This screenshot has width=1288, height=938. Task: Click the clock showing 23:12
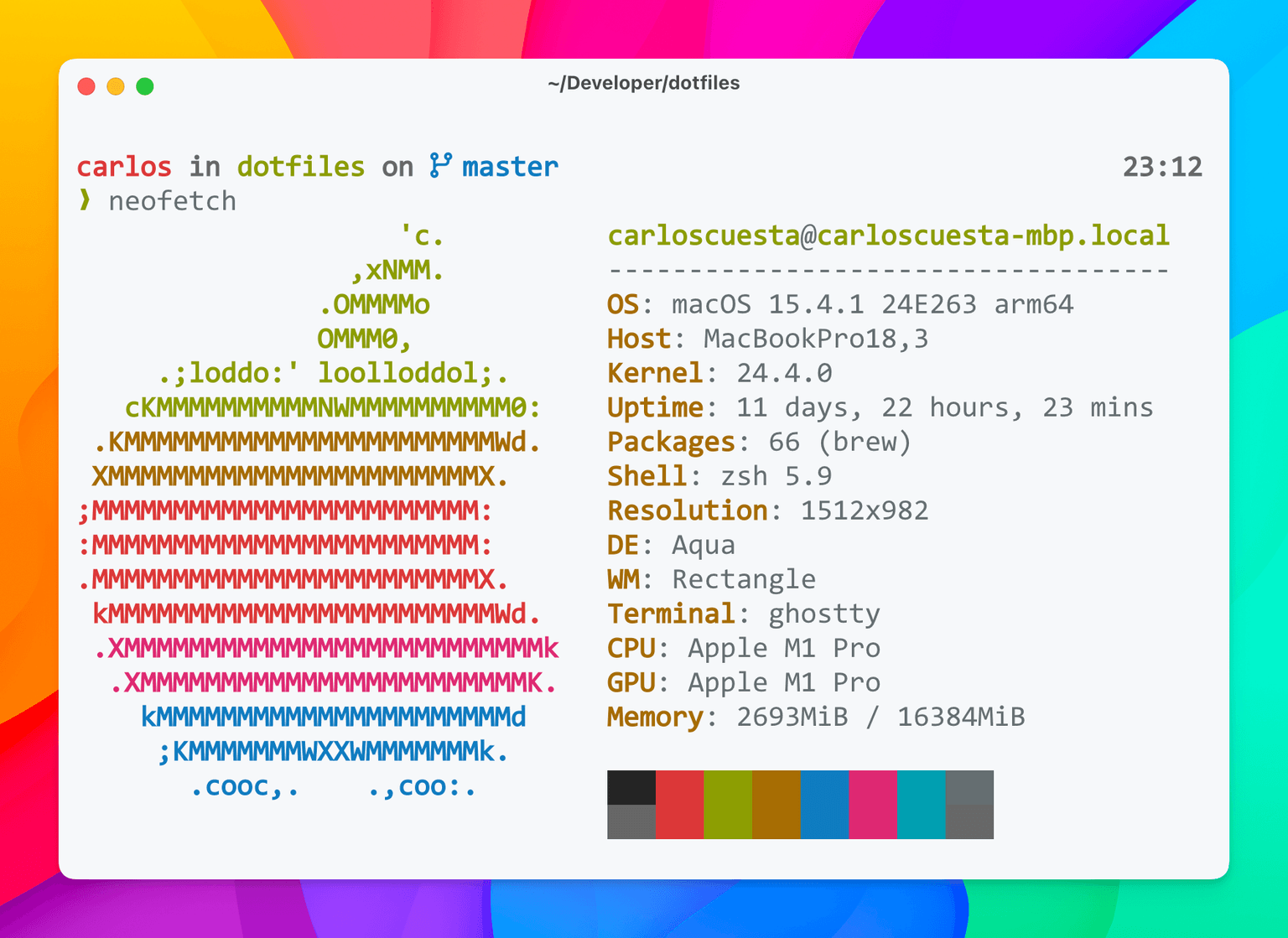[1165, 166]
